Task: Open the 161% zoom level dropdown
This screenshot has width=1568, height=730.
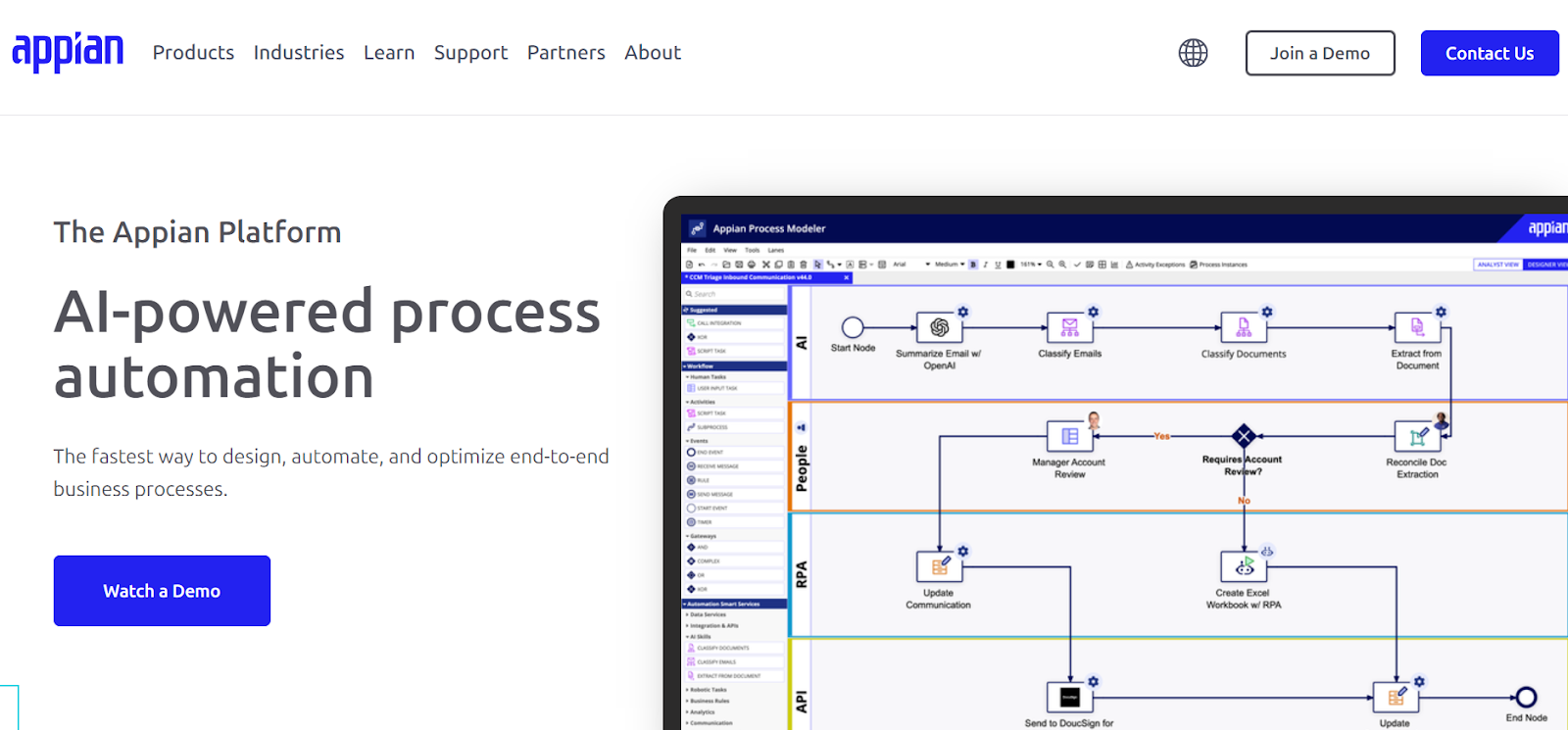Action: pos(1031,265)
